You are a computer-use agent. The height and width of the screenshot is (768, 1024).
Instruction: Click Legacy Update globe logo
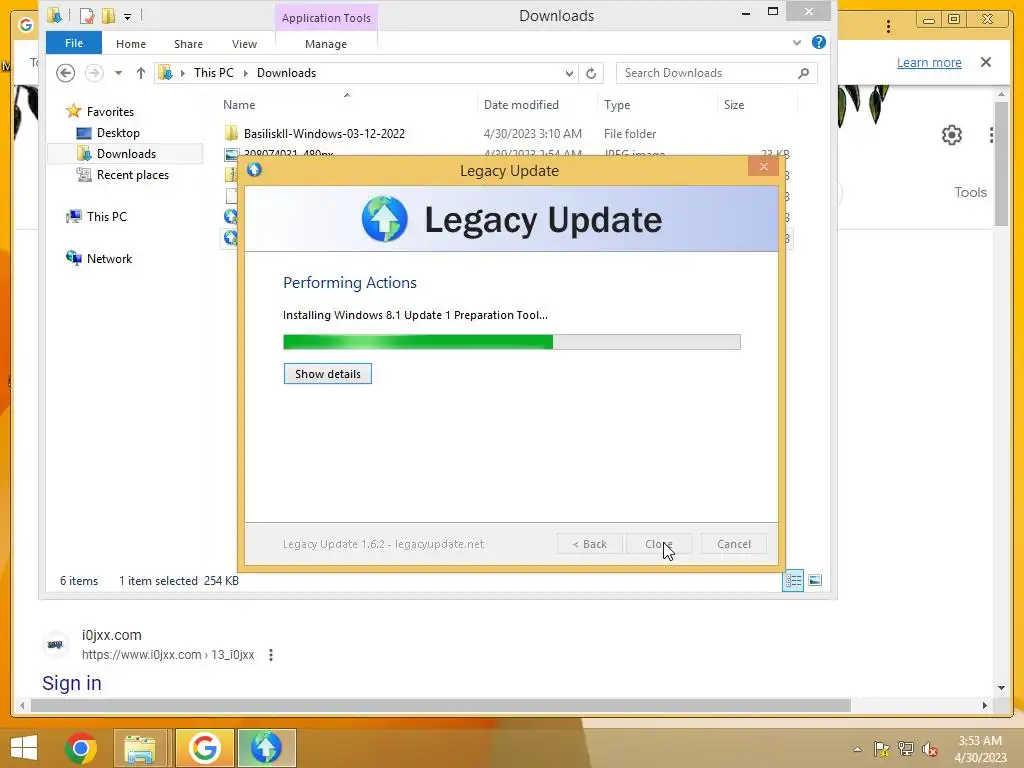(x=385, y=219)
